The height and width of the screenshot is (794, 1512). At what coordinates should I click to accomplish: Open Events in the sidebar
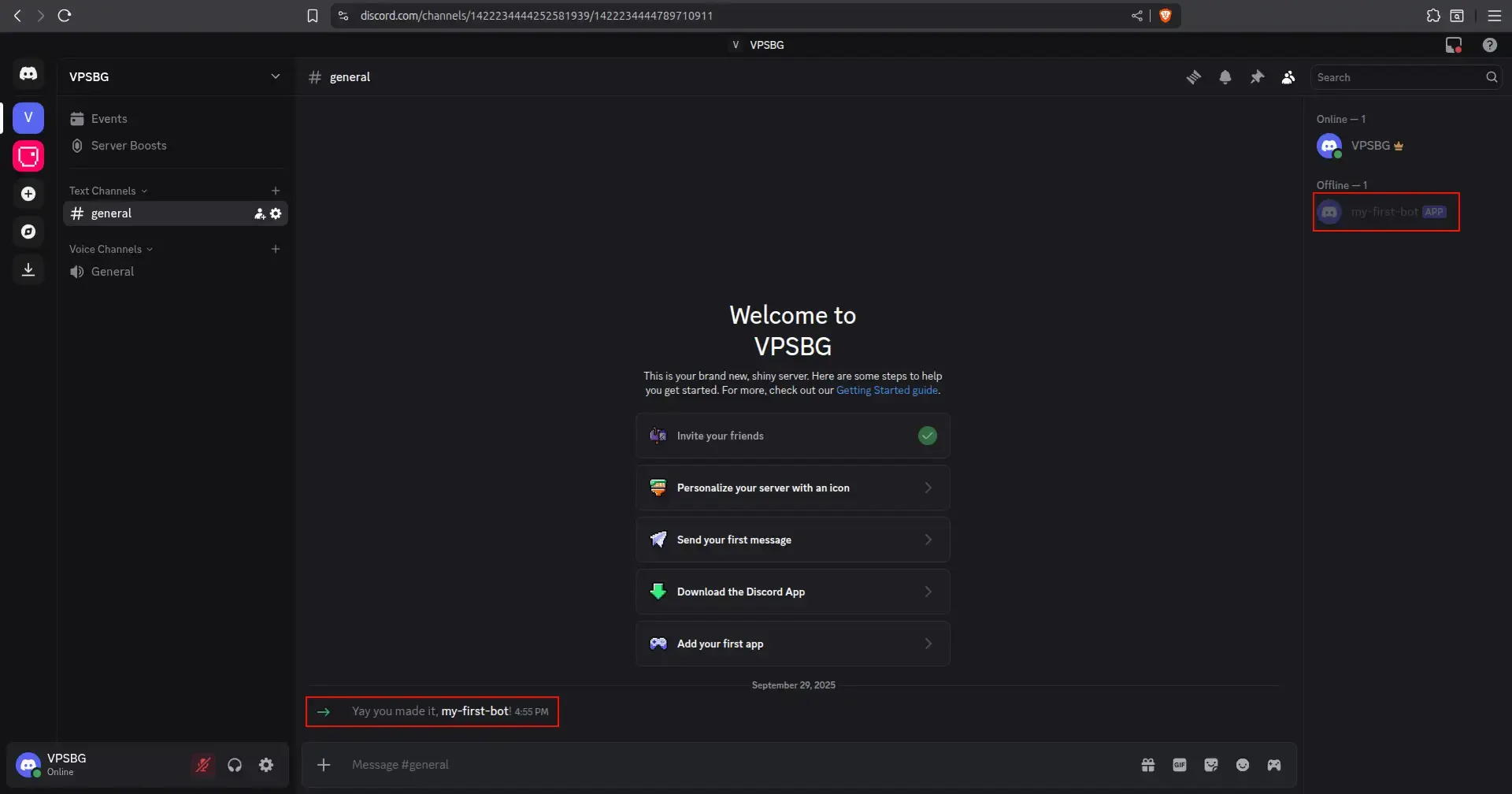click(x=109, y=119)
